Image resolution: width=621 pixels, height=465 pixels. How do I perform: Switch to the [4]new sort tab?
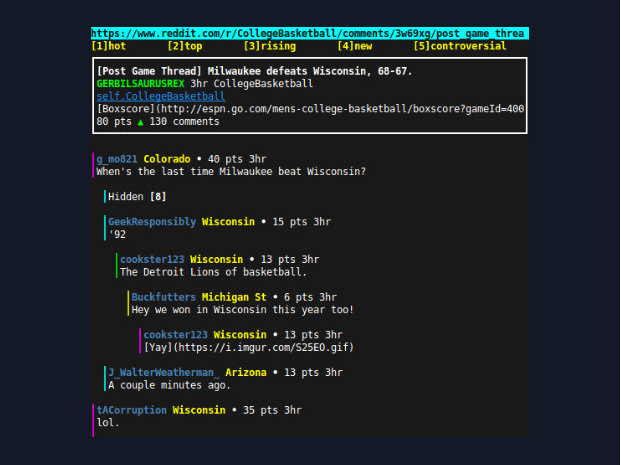355,46
